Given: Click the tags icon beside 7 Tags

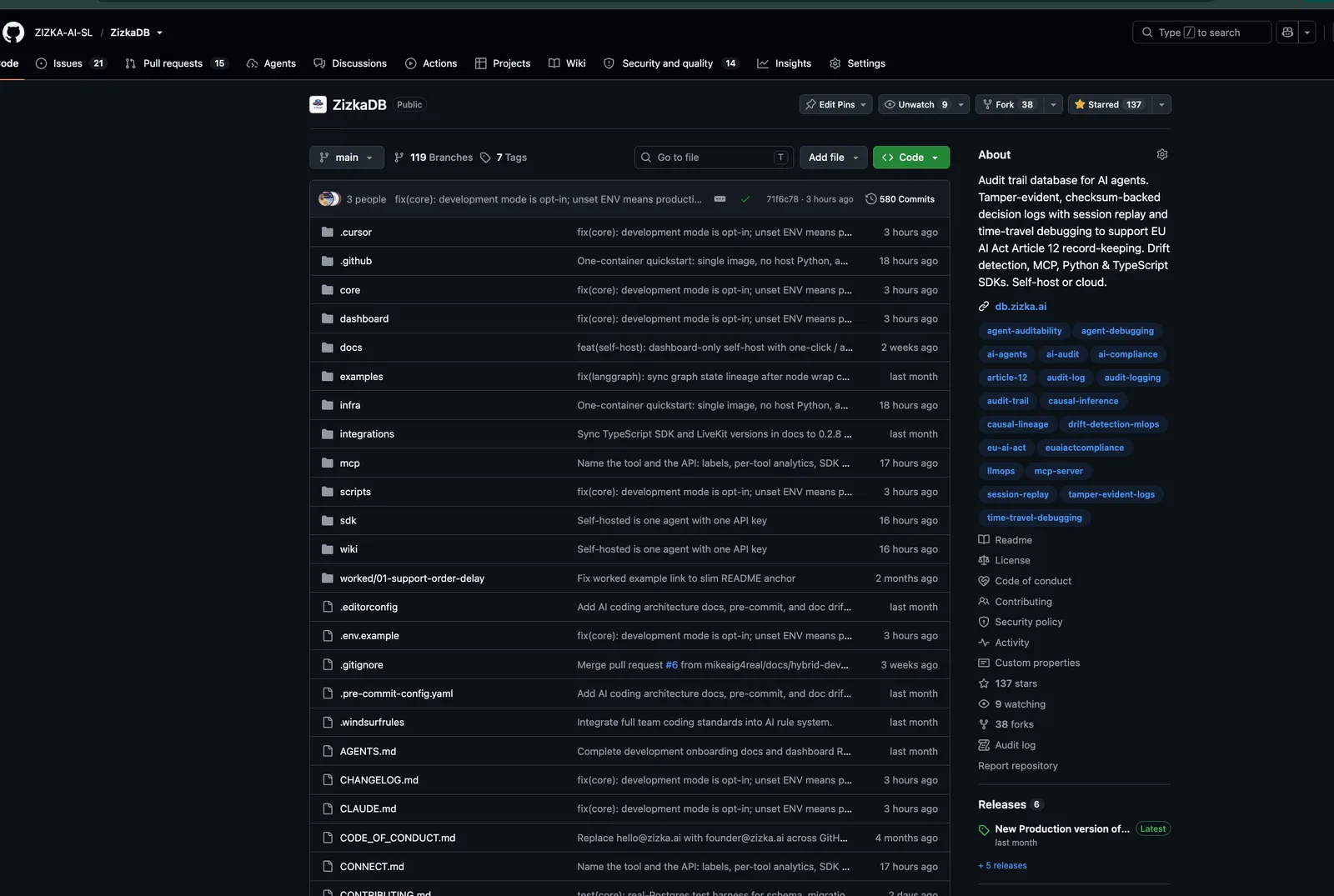Looking at the screenshot, I should click(485, 158).
